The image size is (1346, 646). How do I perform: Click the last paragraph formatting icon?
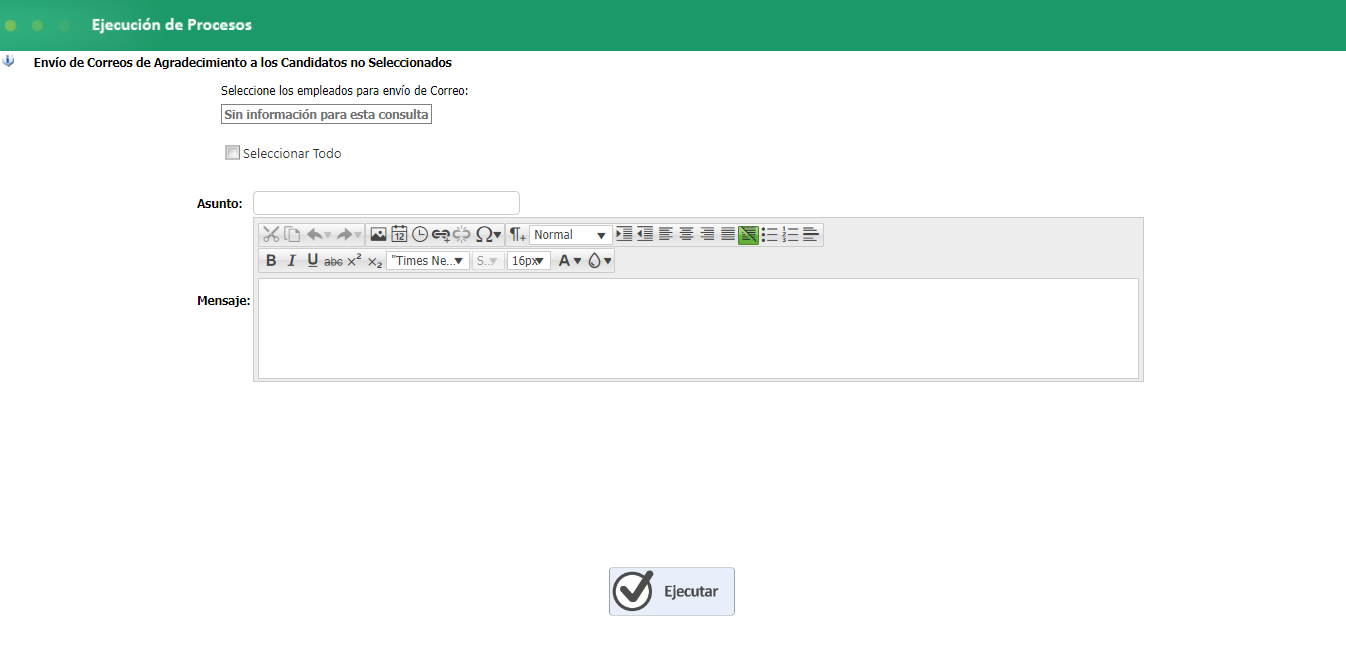click(811, 235)
